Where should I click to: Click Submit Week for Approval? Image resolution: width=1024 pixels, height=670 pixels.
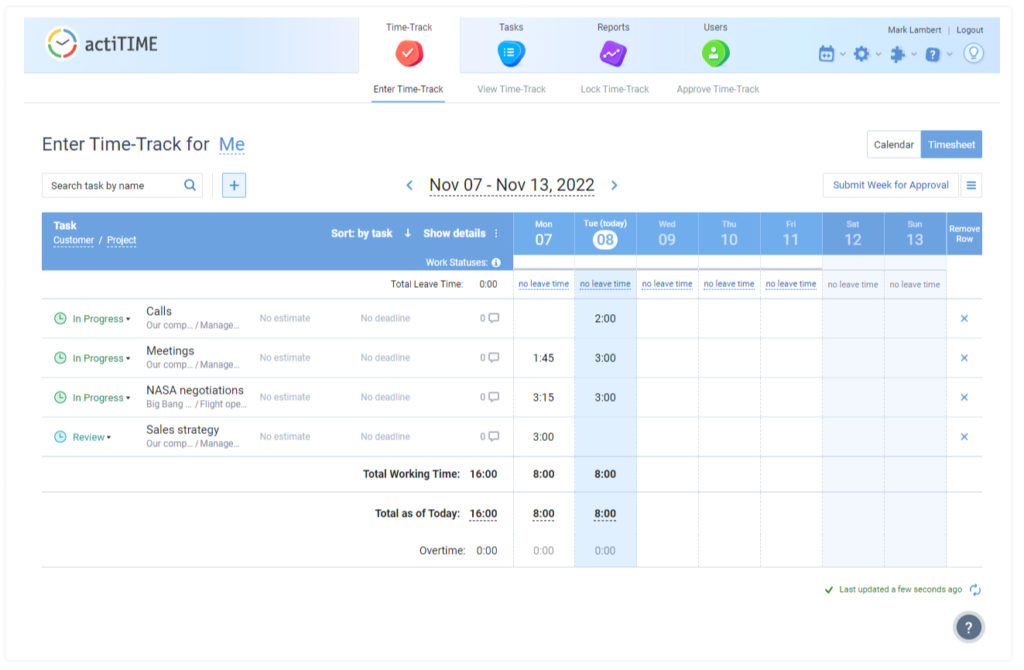[x=890, y=184]
